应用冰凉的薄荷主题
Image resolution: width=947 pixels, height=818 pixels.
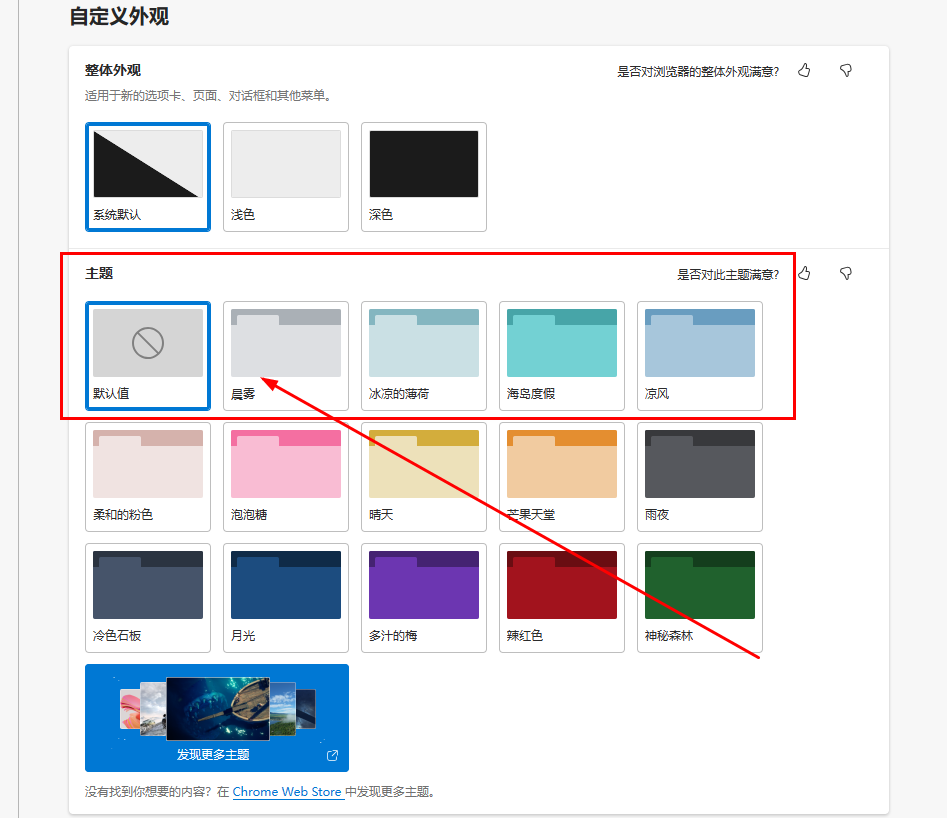[x=423, y=356]
